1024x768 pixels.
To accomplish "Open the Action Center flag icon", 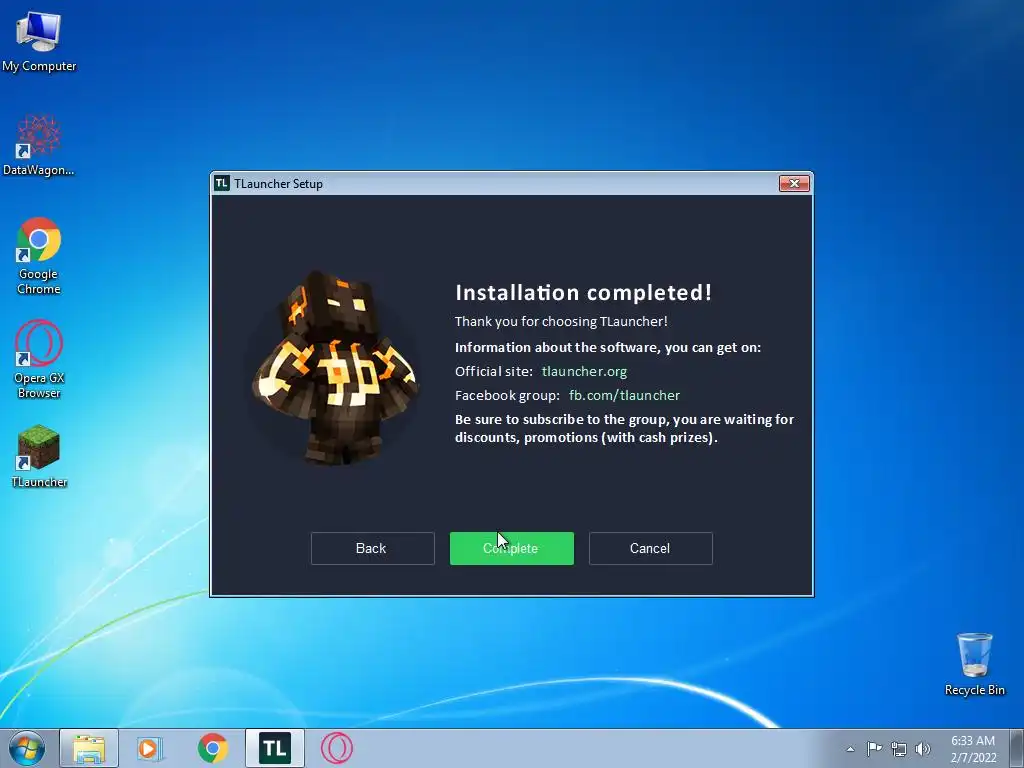I will 874,749.
